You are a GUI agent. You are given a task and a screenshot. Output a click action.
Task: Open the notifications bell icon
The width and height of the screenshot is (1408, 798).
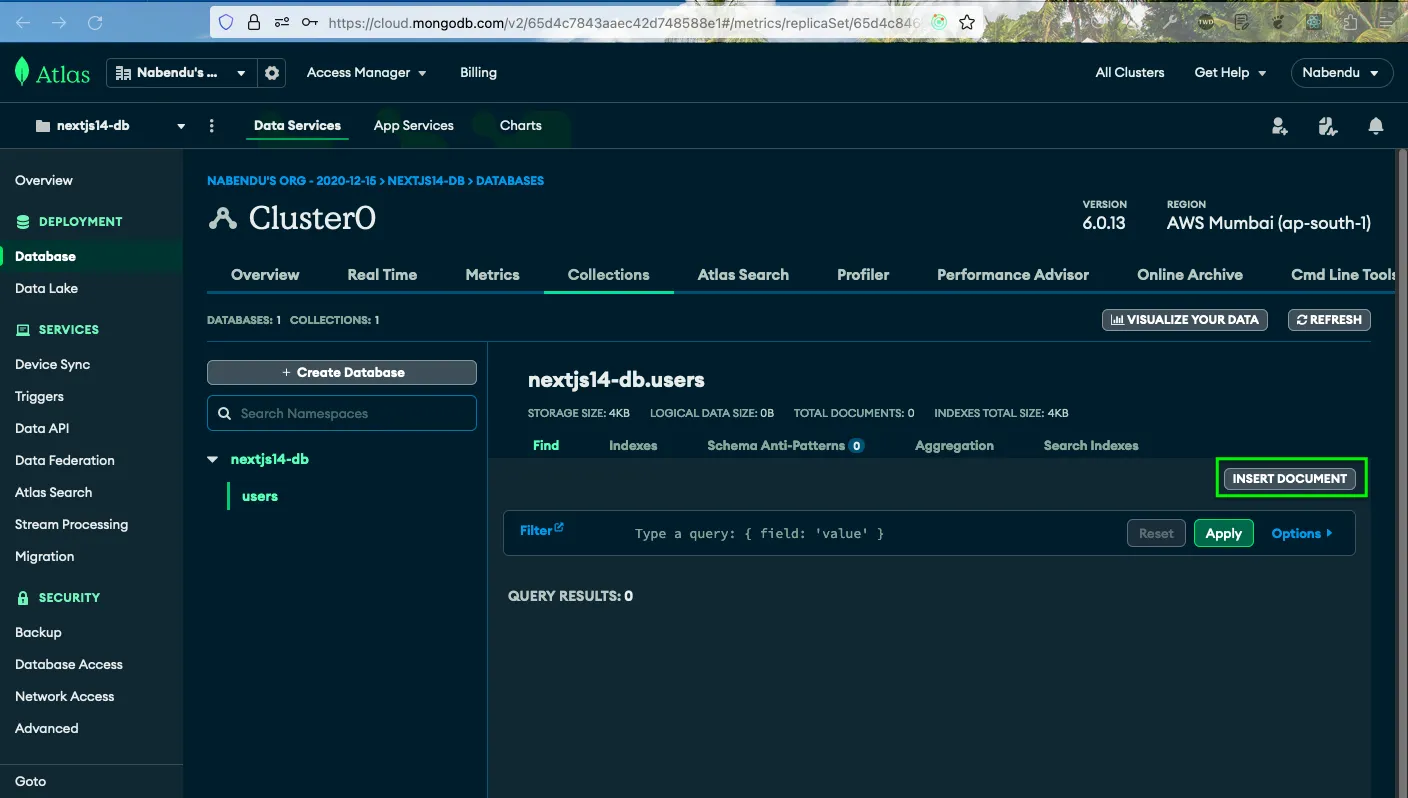(x=1376, y=126)
